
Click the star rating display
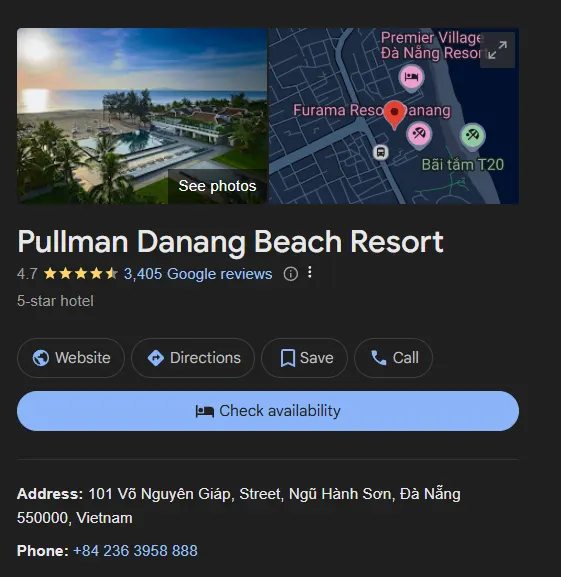pos(81,274)
